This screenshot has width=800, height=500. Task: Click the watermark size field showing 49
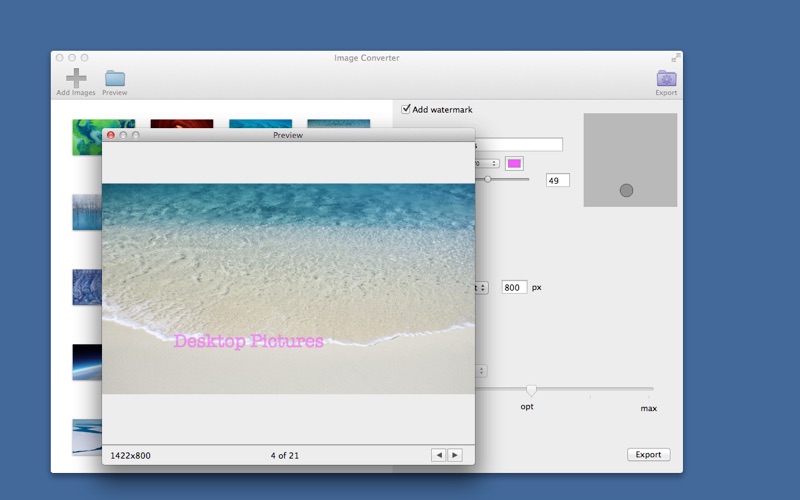point(558,180)
